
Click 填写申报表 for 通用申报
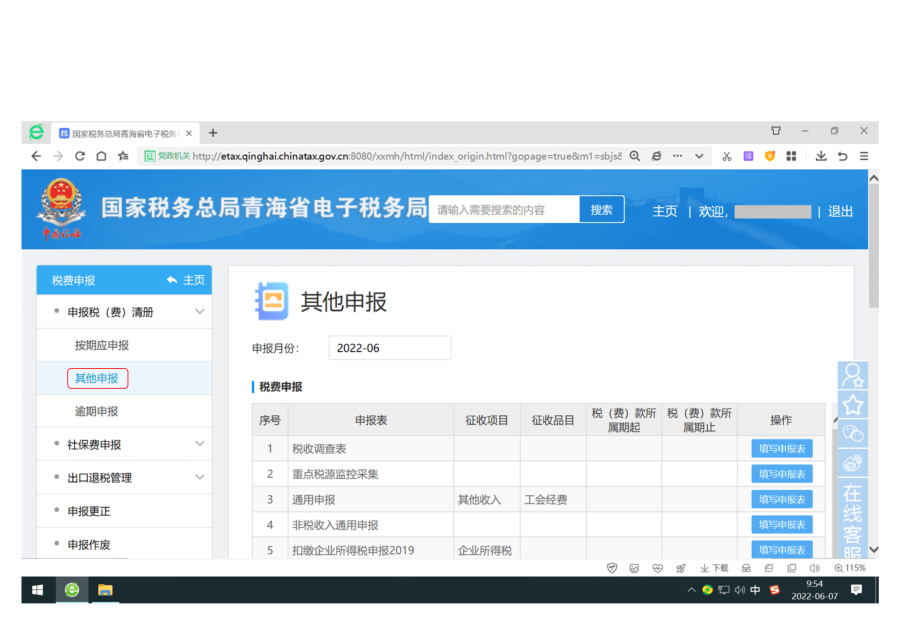click(782, 500)
